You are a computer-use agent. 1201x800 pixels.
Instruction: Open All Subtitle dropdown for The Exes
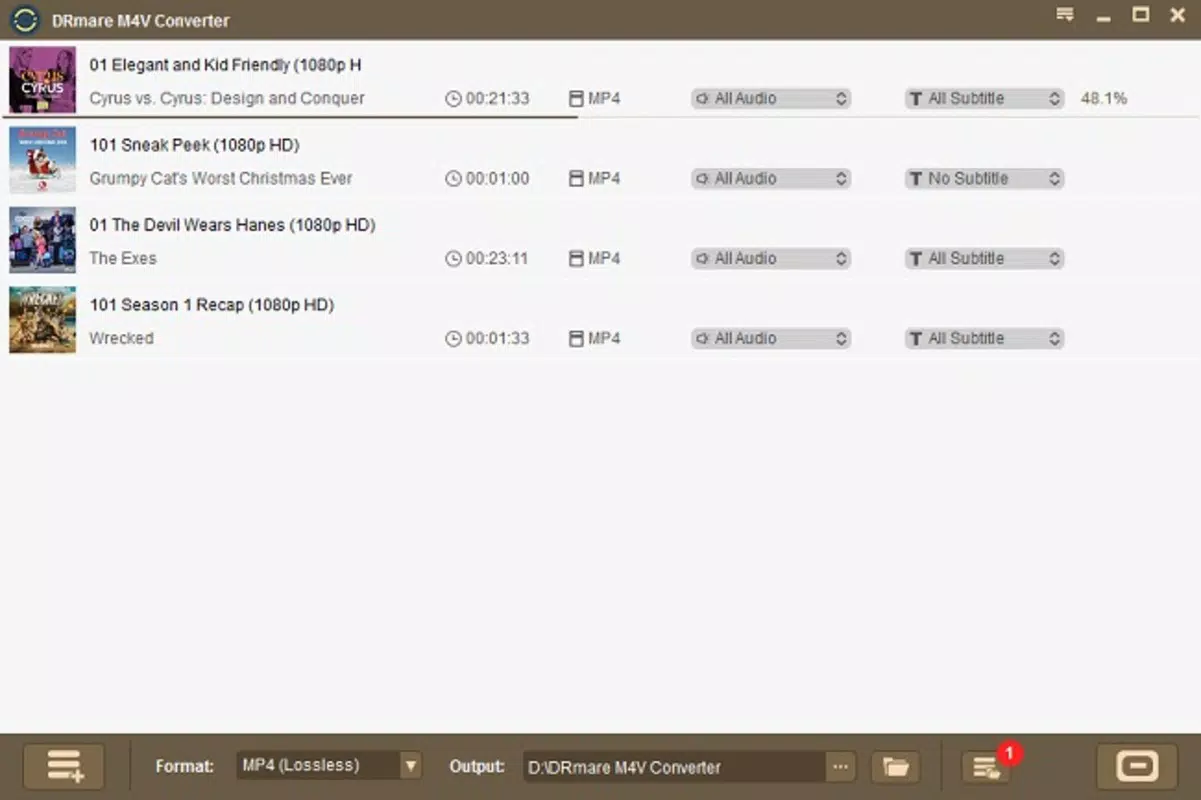pos(984,258)
